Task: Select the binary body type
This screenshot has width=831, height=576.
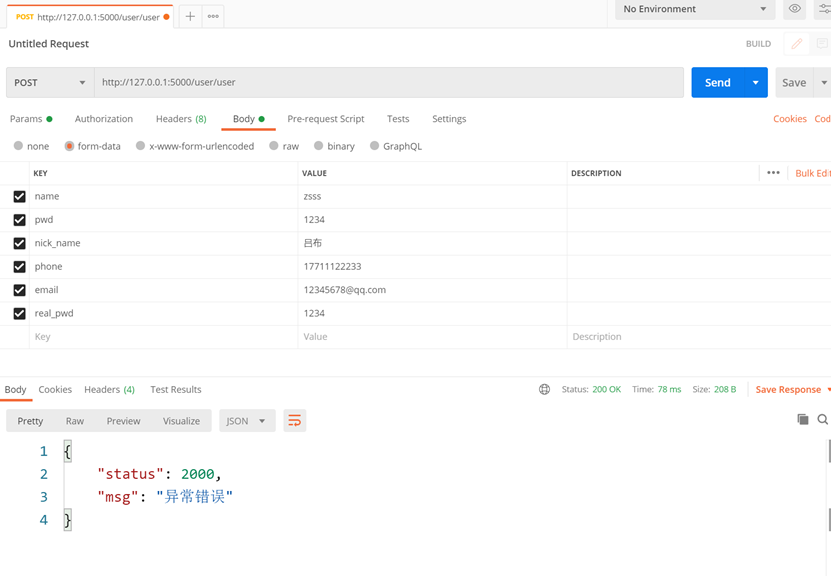Action: pos(319,146)
